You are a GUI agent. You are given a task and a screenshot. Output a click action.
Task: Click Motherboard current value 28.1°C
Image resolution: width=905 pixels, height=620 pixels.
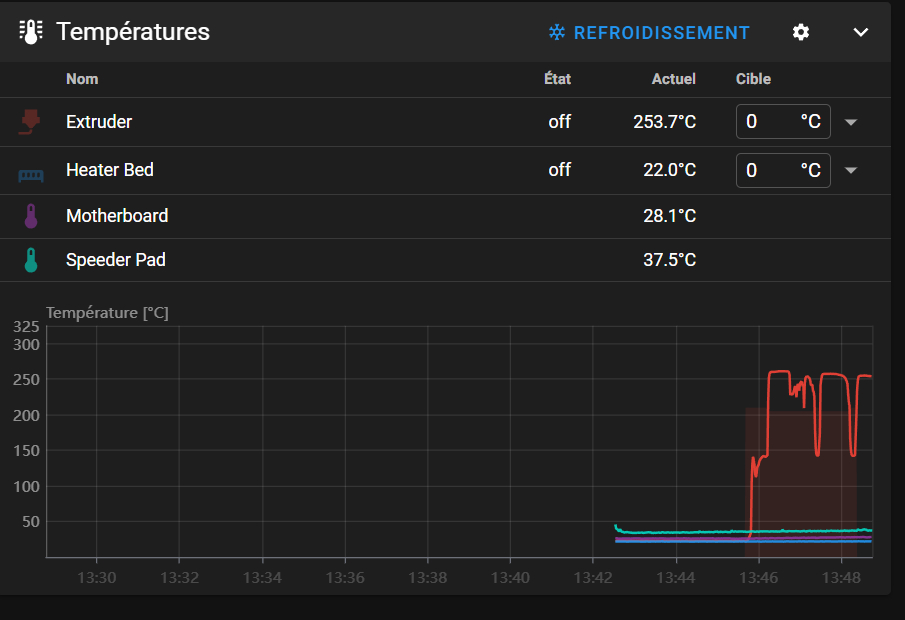click(670, 215)
